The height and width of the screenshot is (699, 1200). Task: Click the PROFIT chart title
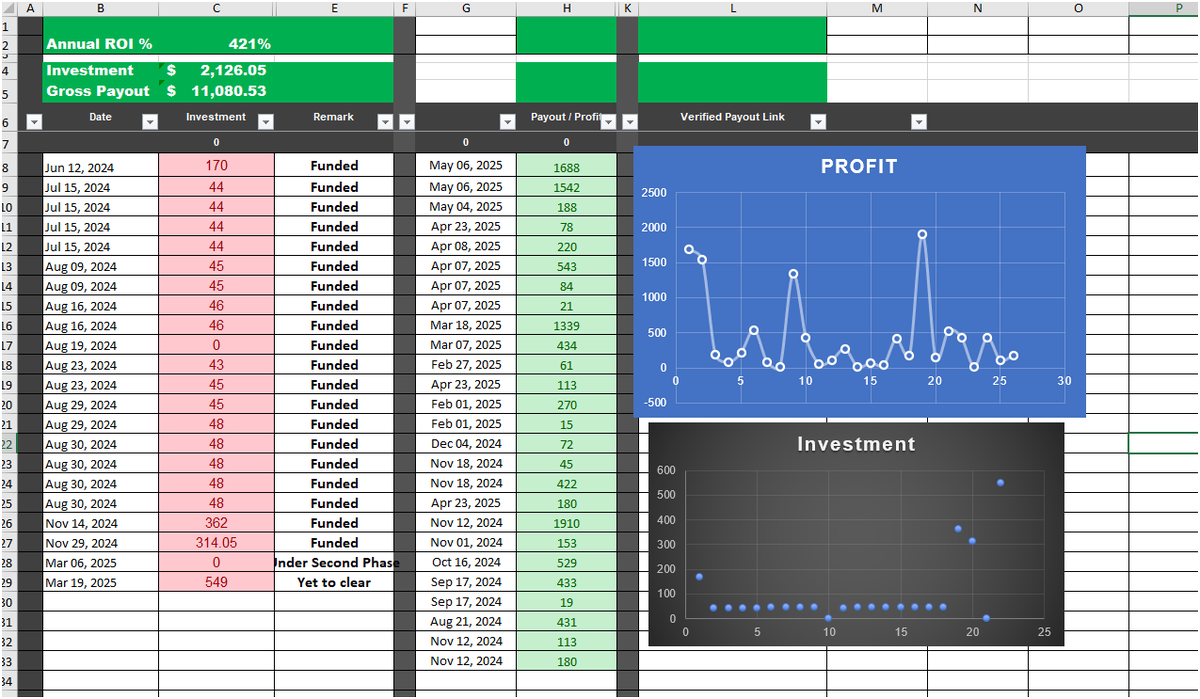click(x=859, y=167)
